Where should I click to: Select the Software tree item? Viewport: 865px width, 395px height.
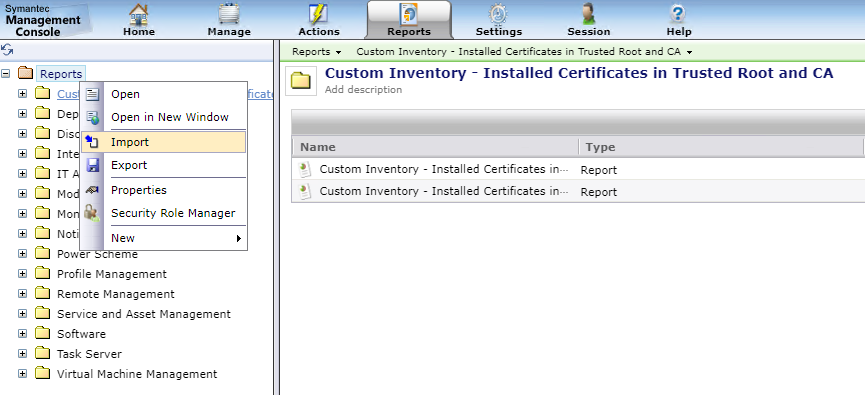(81, 334)
